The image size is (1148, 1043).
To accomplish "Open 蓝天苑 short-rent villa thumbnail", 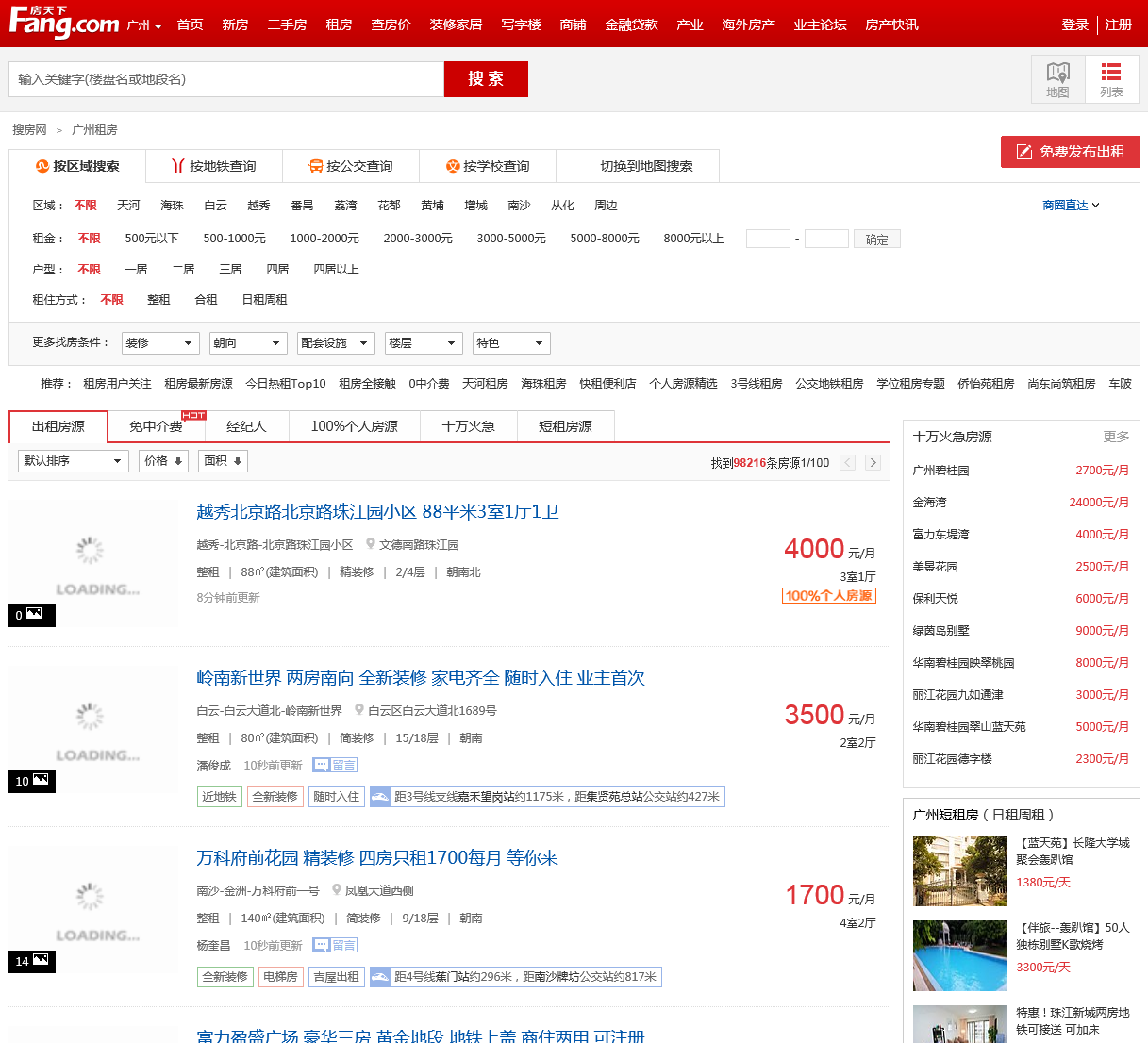I will [x=960, y=871].
